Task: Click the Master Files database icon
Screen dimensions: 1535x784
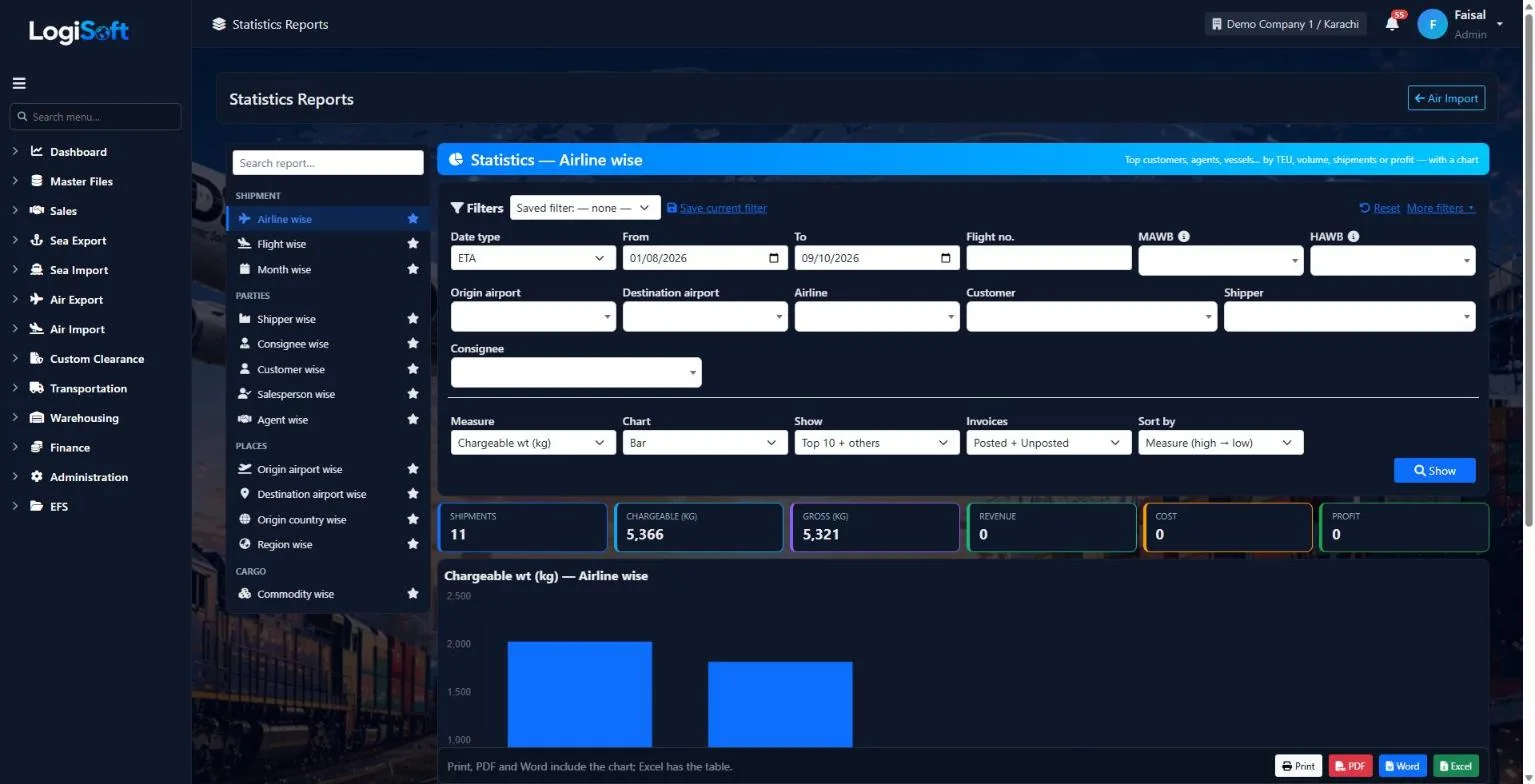Action: coord(37,182)
